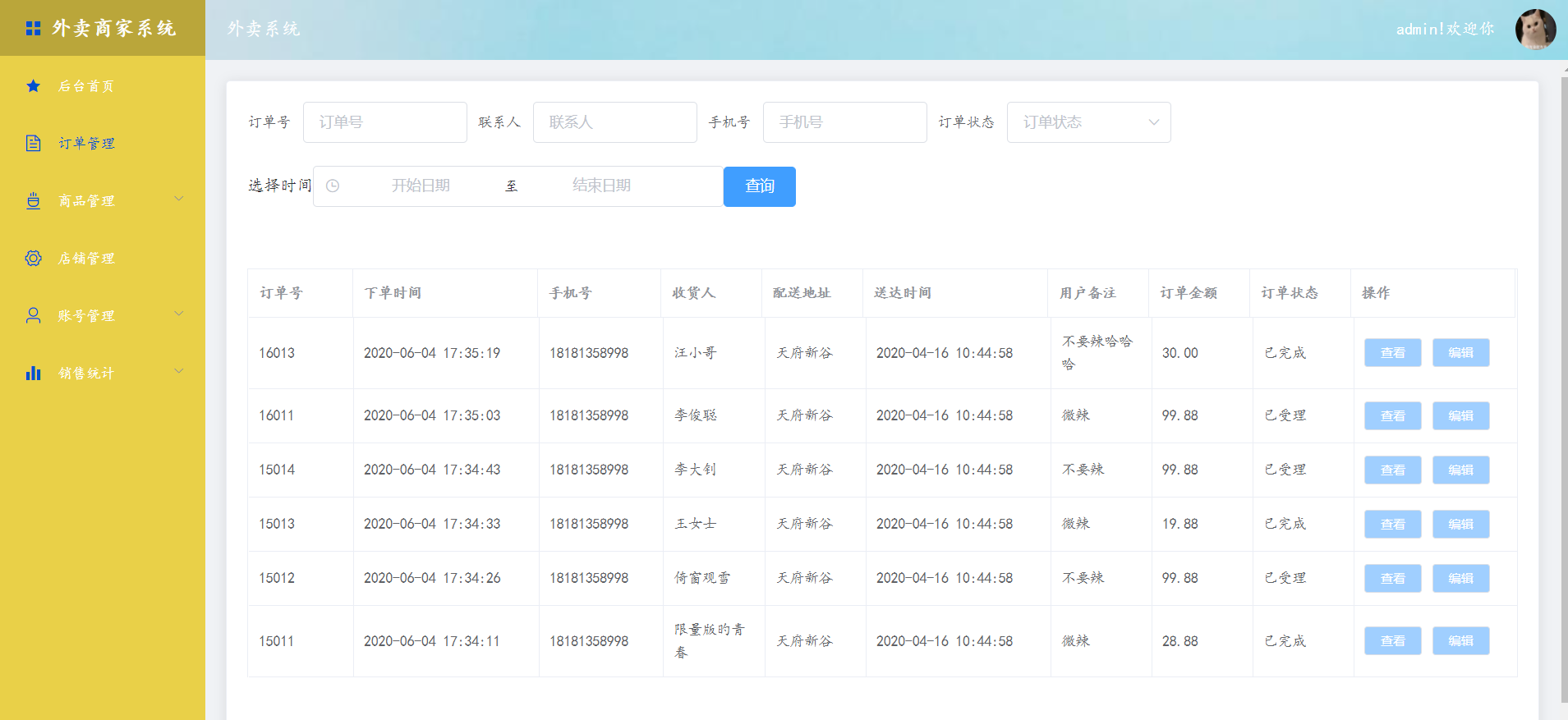Expand the 账号管理 submenu chevron

[x=178, y=314]
